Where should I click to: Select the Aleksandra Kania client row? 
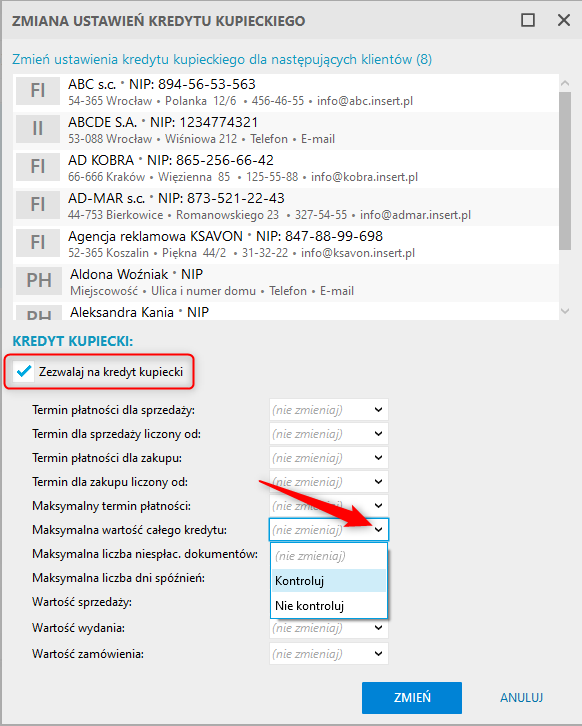[x=286, y=311]
